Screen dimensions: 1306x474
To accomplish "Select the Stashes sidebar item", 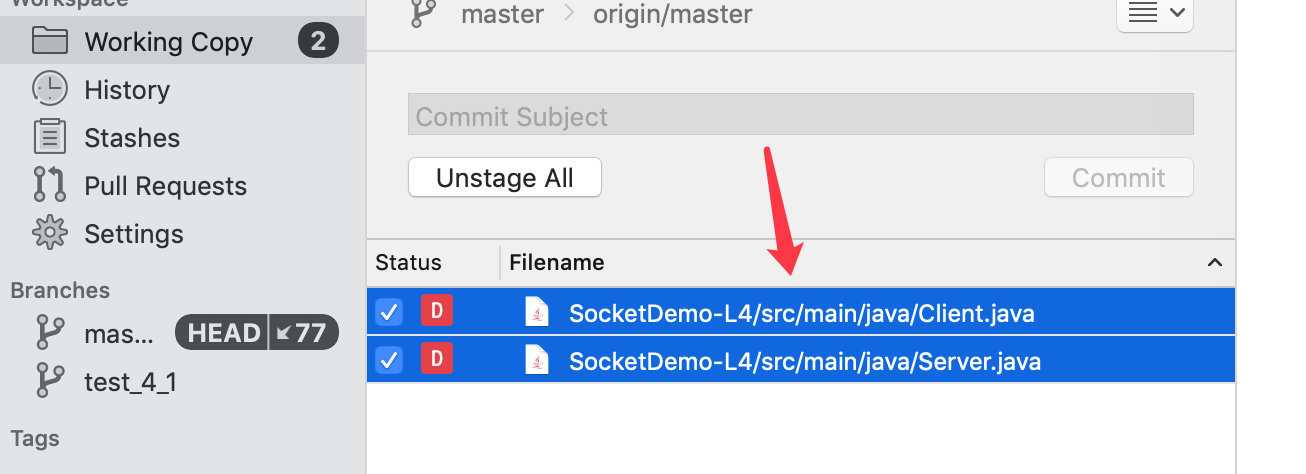I will [132, 138].
